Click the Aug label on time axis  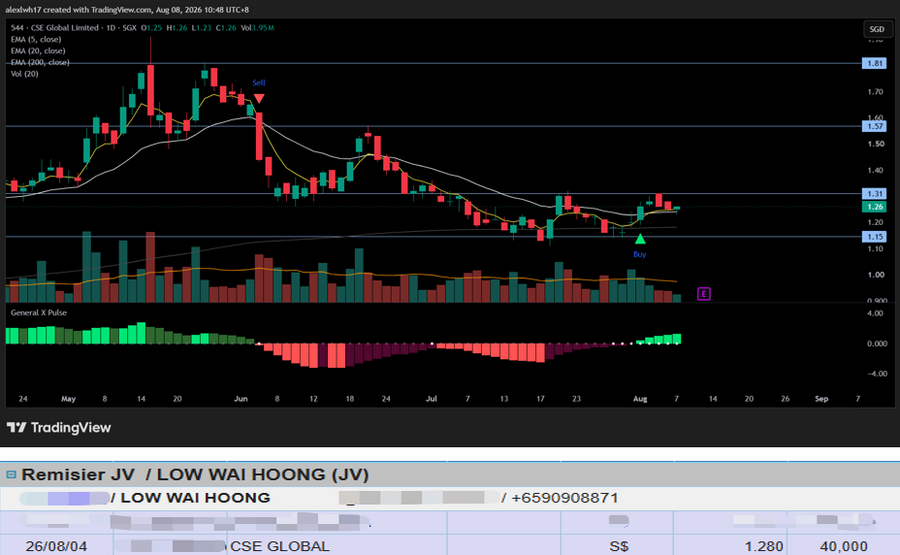640,399
